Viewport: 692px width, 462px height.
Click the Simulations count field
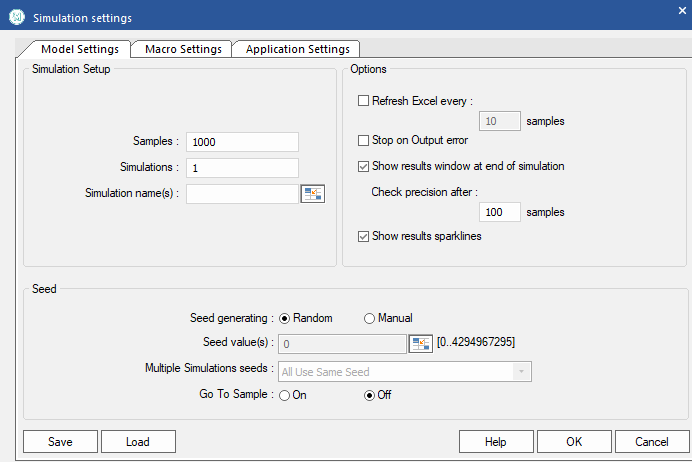click(242, 168)
